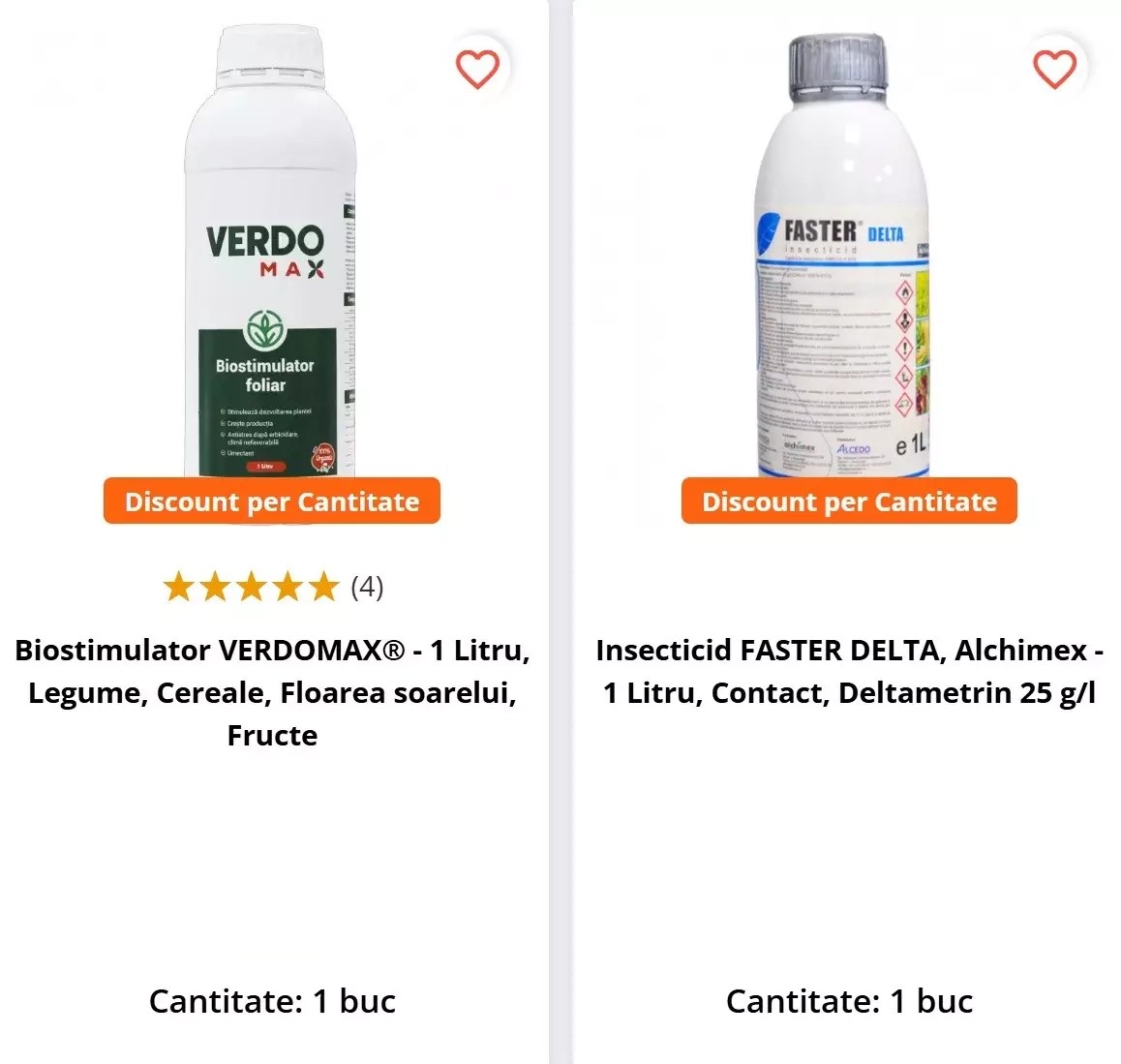The height and width of the screenshot is (1064, 1121).
Task: Click the flame hazard pictogram on FASTER bottle
Action: 904,292
